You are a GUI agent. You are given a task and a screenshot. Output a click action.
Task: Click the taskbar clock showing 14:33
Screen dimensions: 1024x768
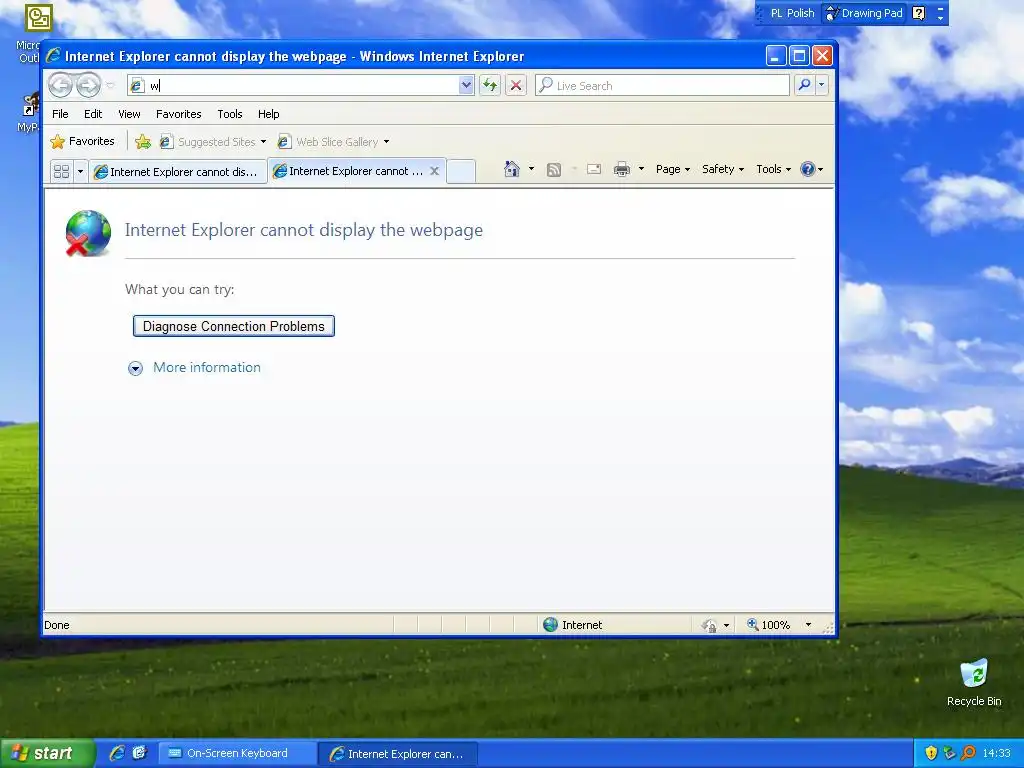tap(996, 753)
